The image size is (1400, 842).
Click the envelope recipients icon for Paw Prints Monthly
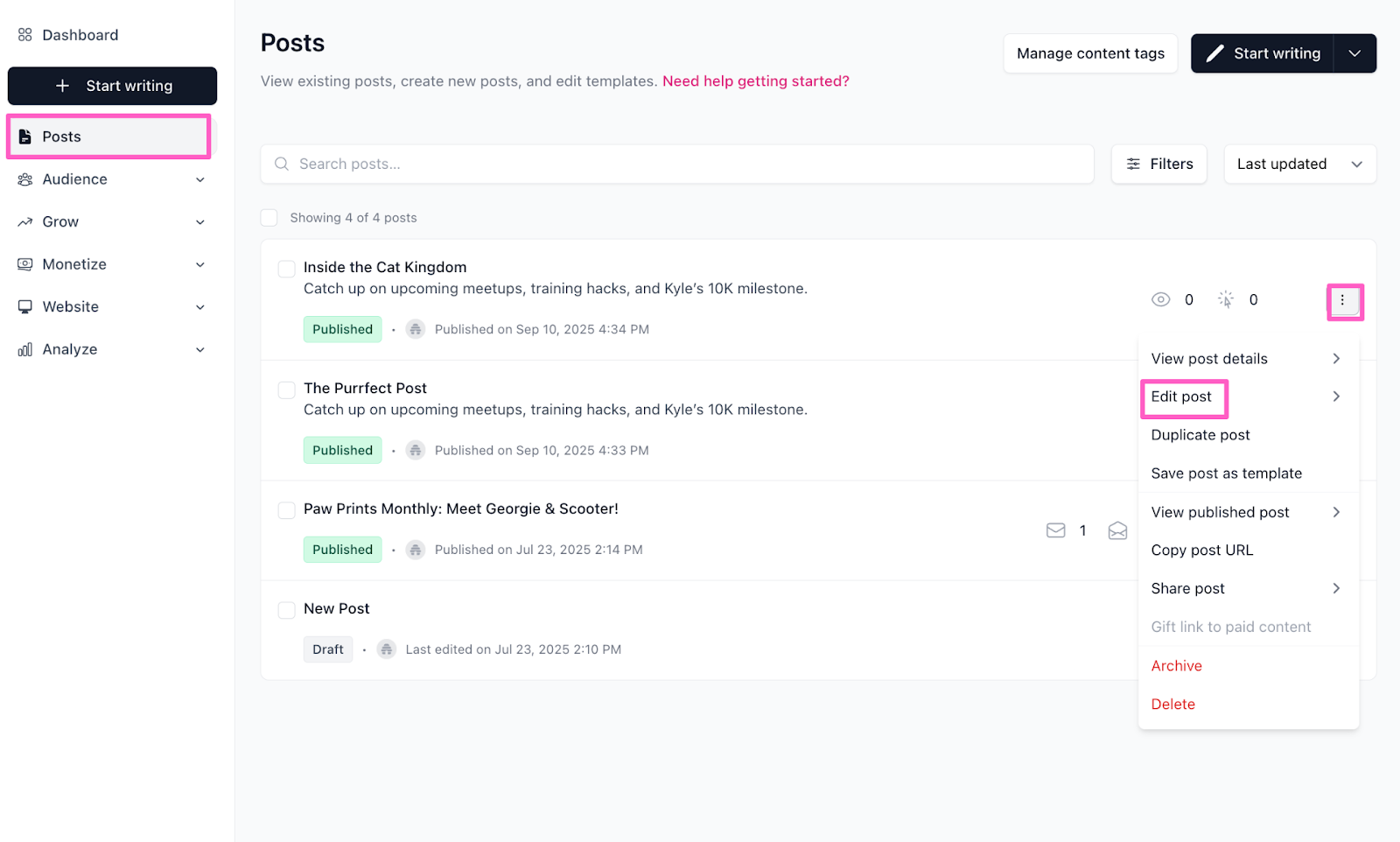tap(1056, 530)
